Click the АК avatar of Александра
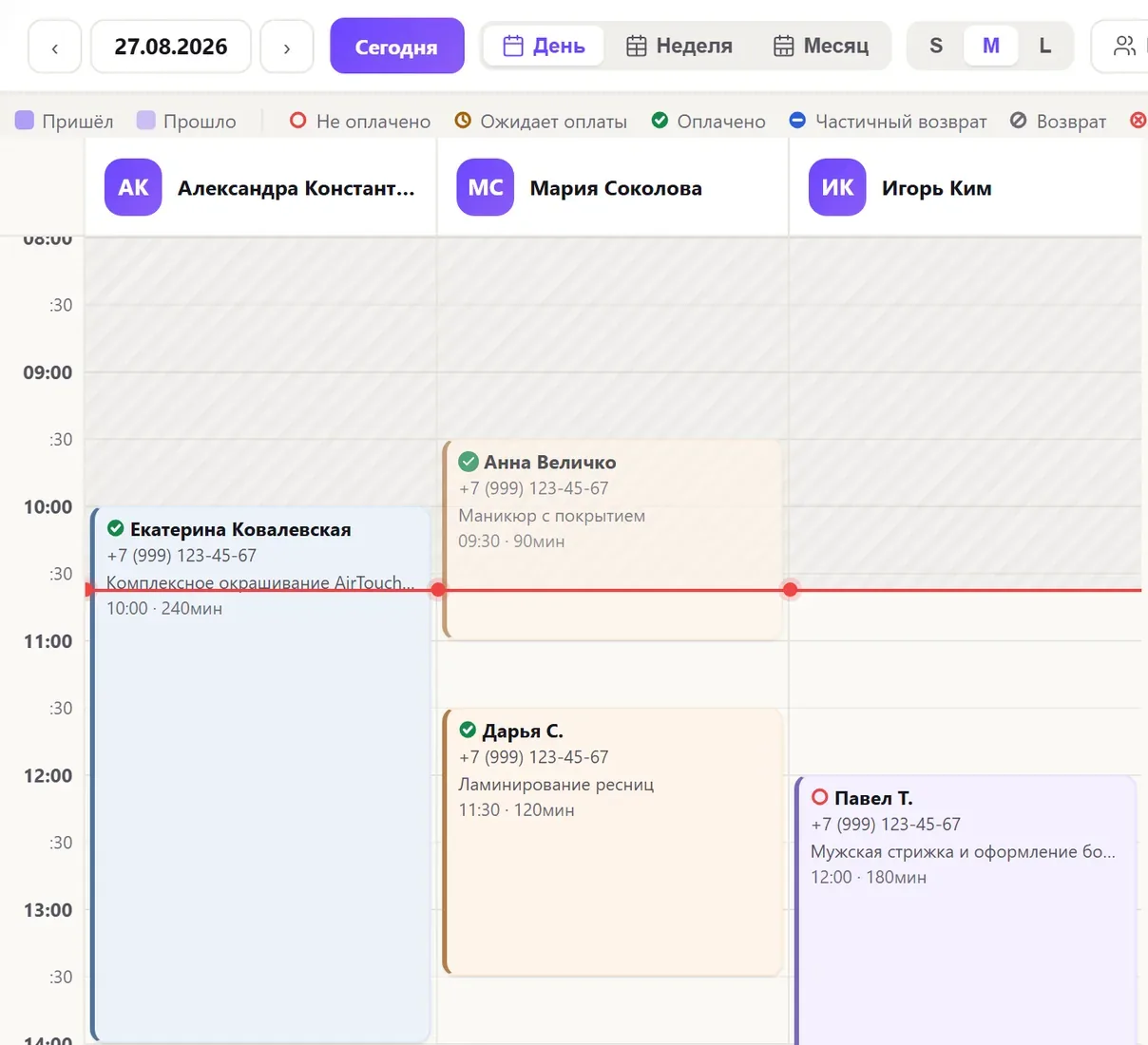Image resolution: width=1148 pixels, height=1045 pixels. [133, 188]
